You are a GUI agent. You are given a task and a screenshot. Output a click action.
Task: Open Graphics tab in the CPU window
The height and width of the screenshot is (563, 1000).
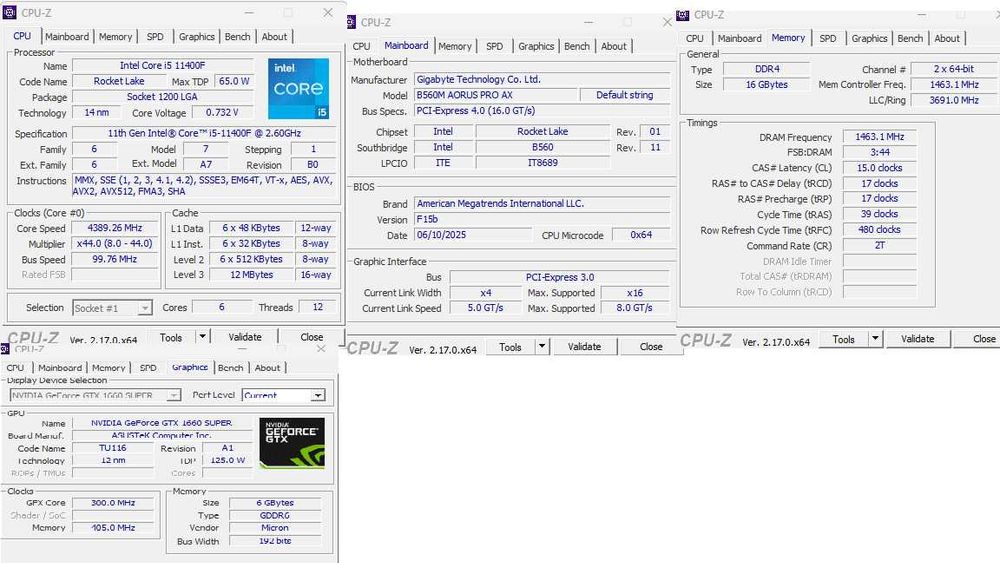(196, 36)
